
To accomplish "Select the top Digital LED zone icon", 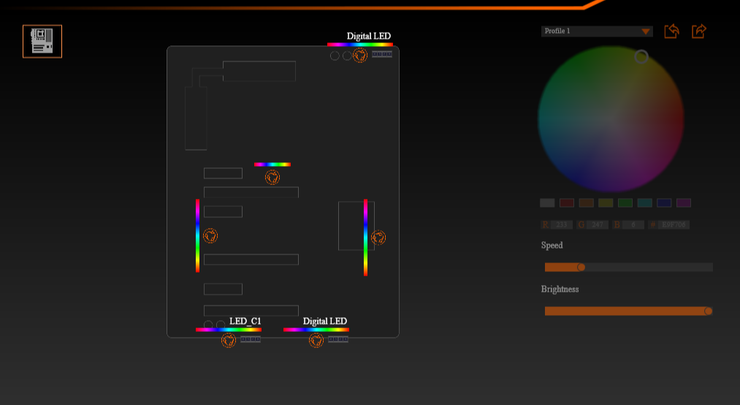I will (360, 56).
